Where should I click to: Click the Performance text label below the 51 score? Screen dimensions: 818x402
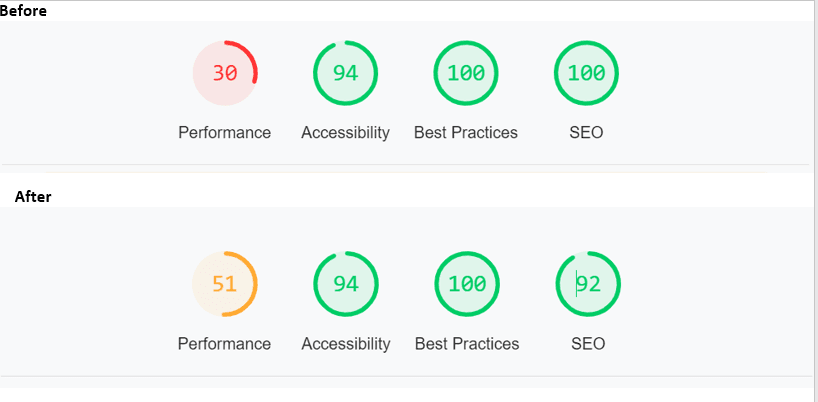click(x=224, y=344)
